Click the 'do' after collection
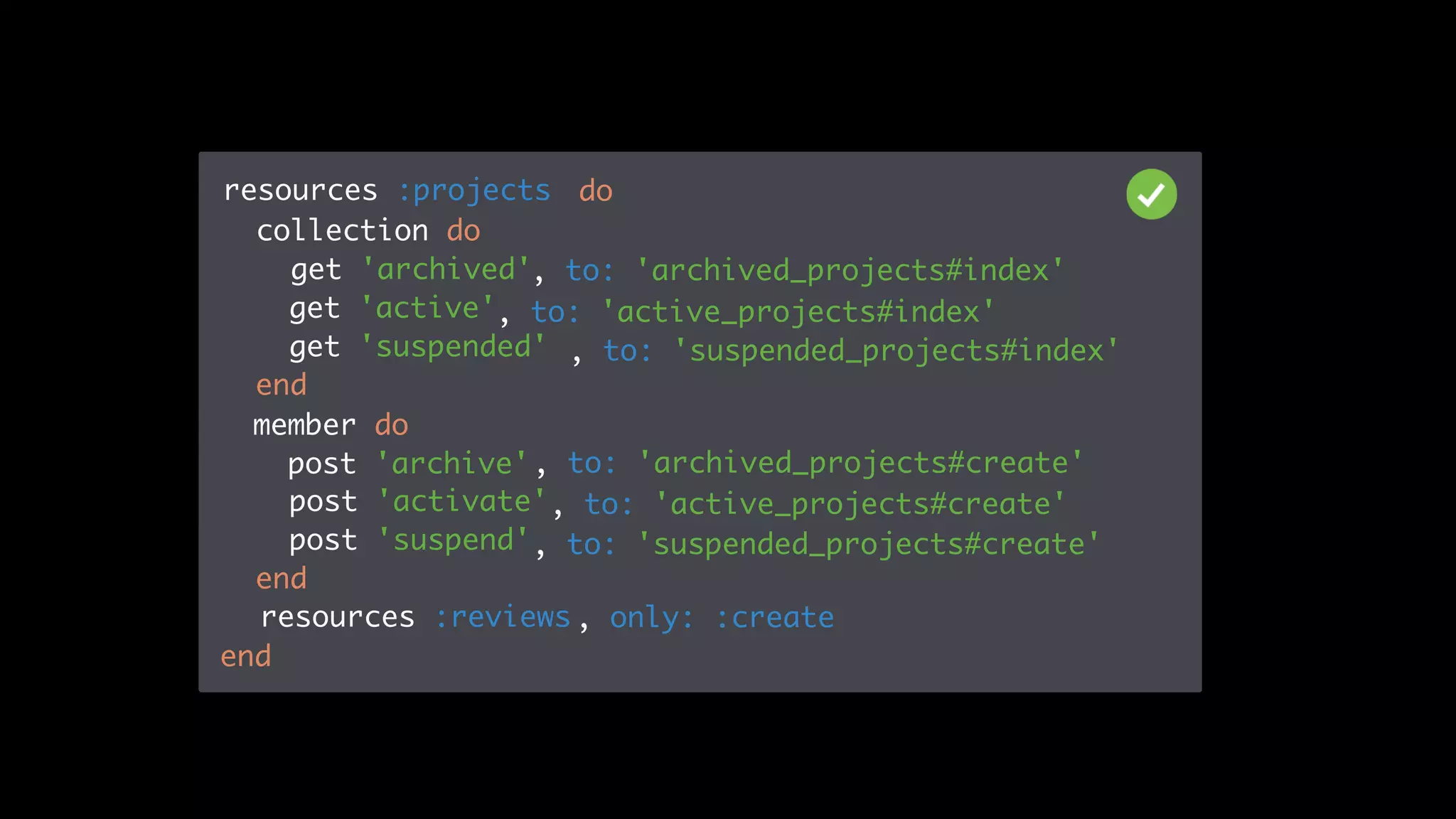 (464, 230)
